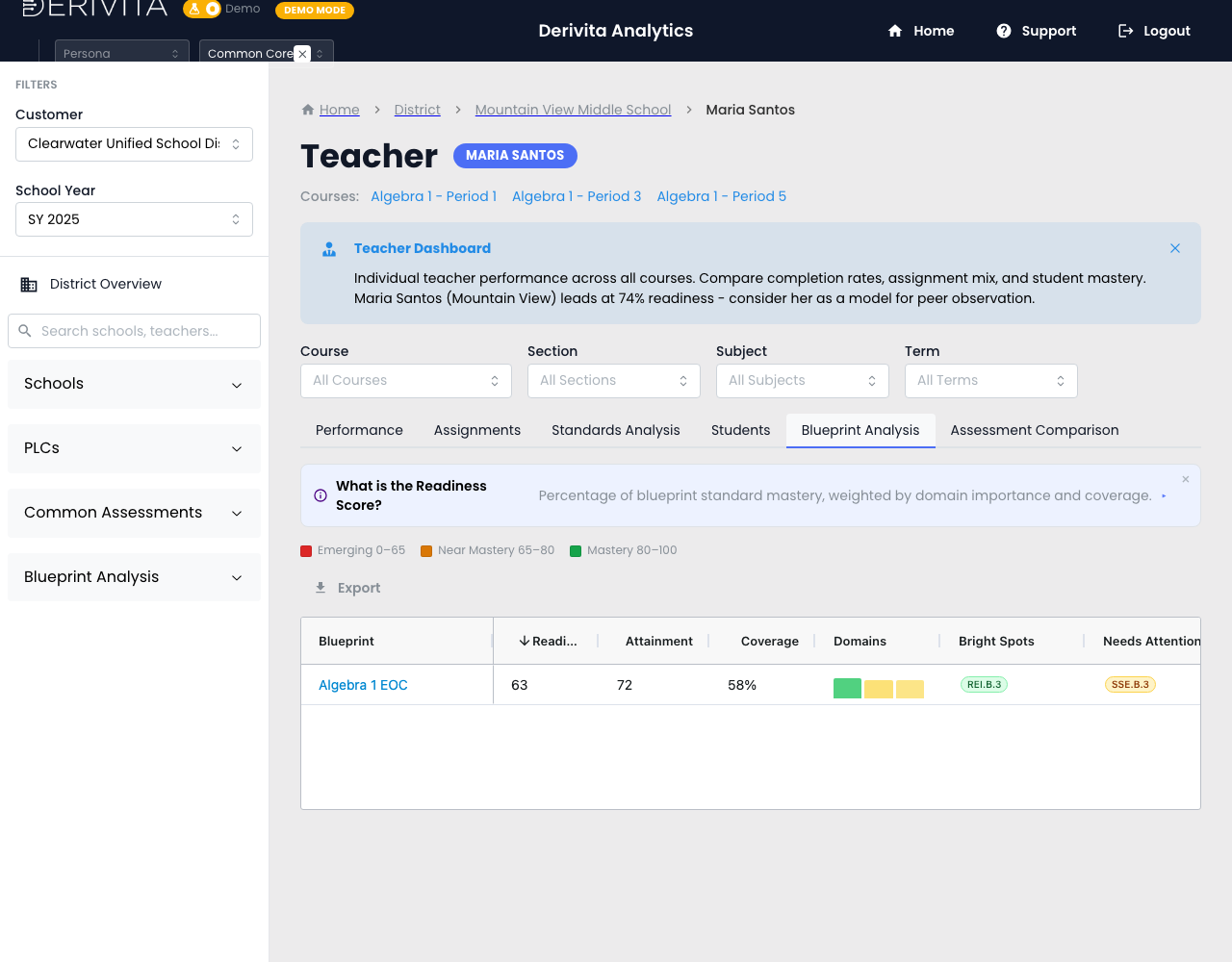
Task: Click the SSE.B.3 needs attention tag
Action: tap(1130, 685)
